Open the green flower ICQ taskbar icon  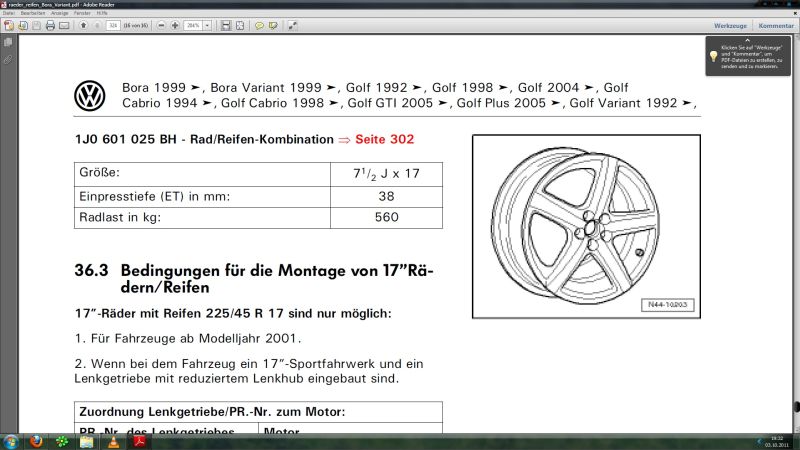click(x=62, y=441)
